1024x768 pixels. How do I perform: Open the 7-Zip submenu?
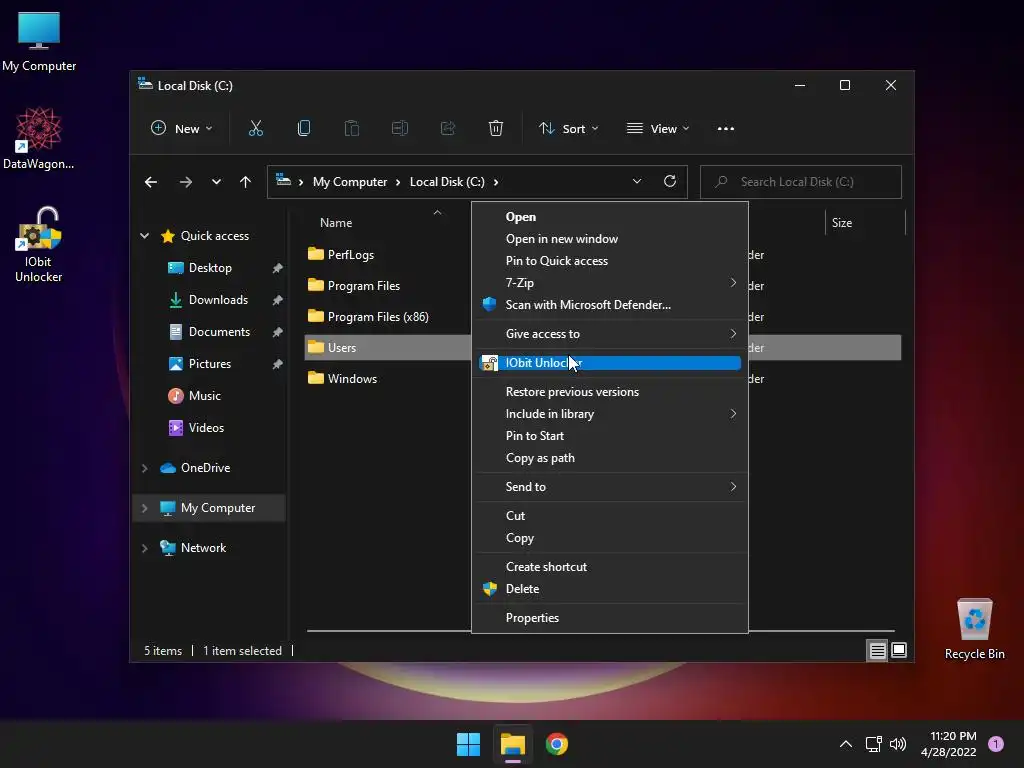pyautogui.click(x=610, y=283)
